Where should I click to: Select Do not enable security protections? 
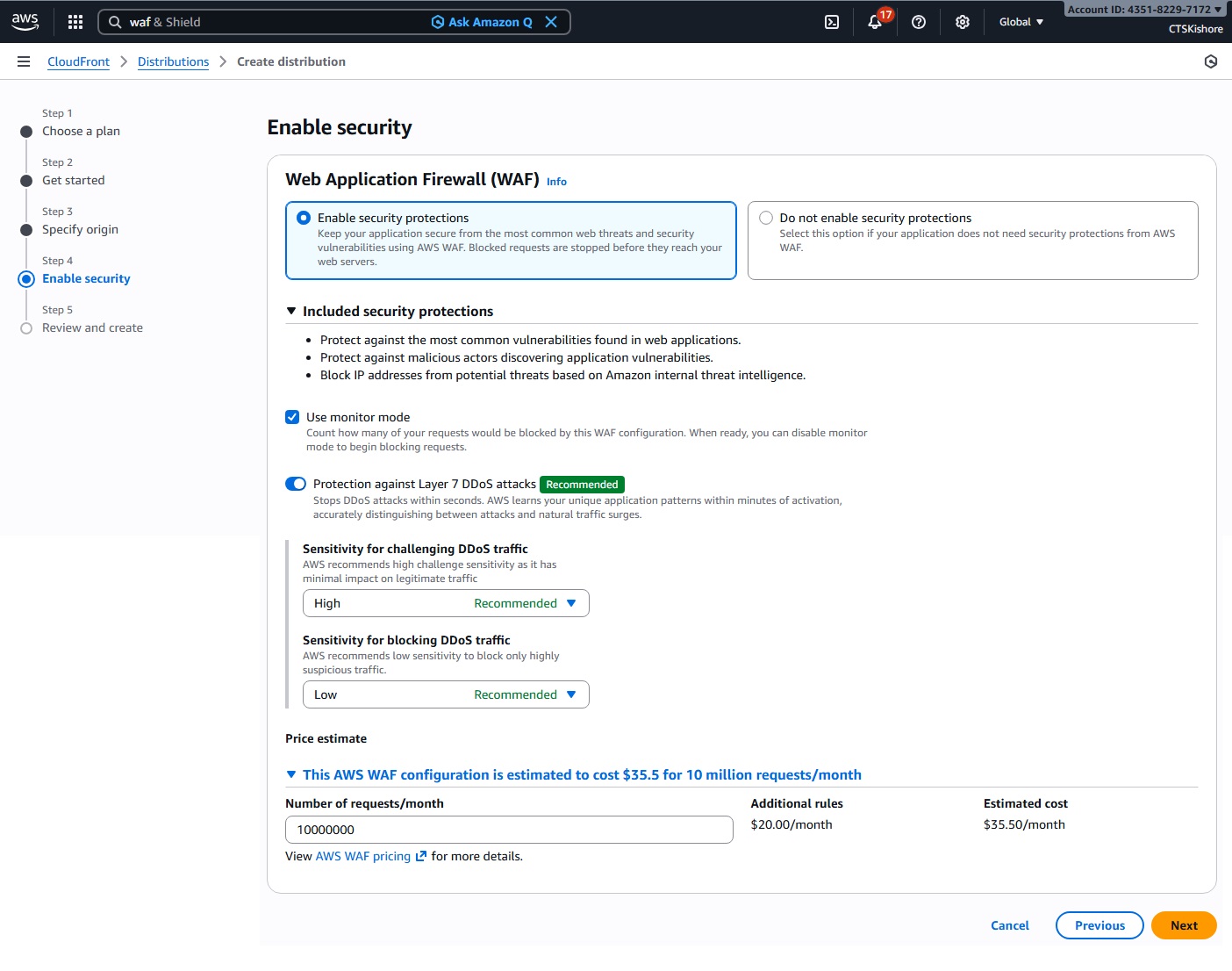click(766, 218)
